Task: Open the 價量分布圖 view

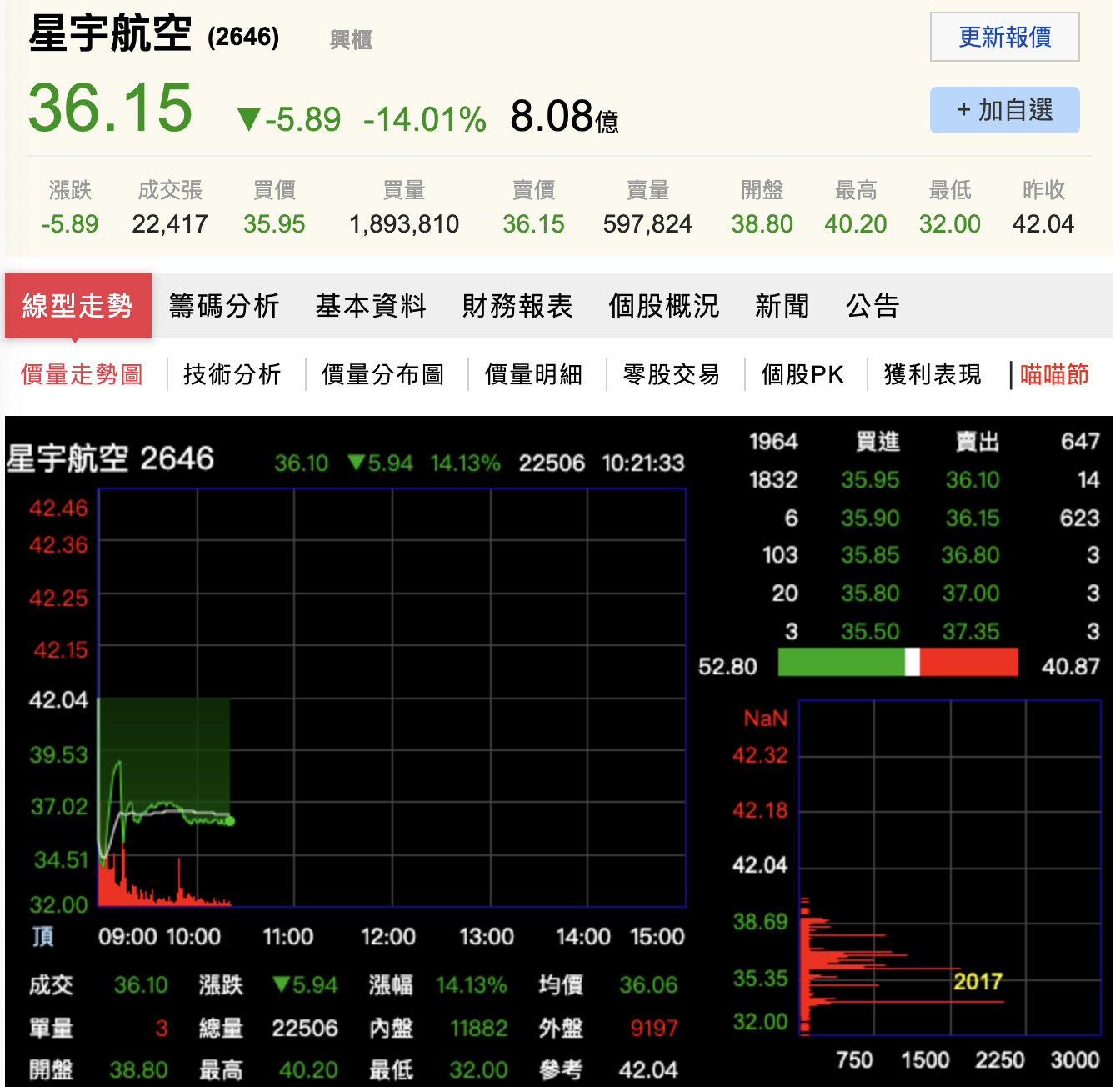Action: click(x=382, y=374)
